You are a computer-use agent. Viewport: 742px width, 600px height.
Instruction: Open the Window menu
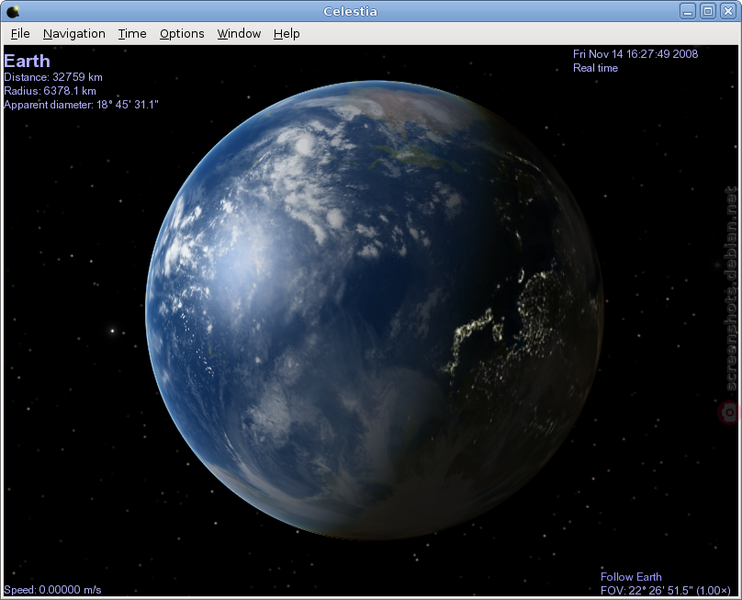tap(239, 34)
